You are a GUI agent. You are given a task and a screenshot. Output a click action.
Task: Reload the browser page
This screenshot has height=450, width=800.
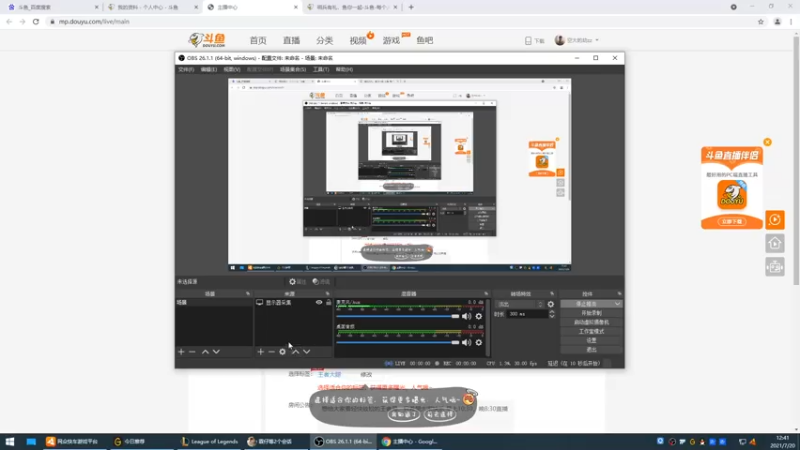pos(36,21)
